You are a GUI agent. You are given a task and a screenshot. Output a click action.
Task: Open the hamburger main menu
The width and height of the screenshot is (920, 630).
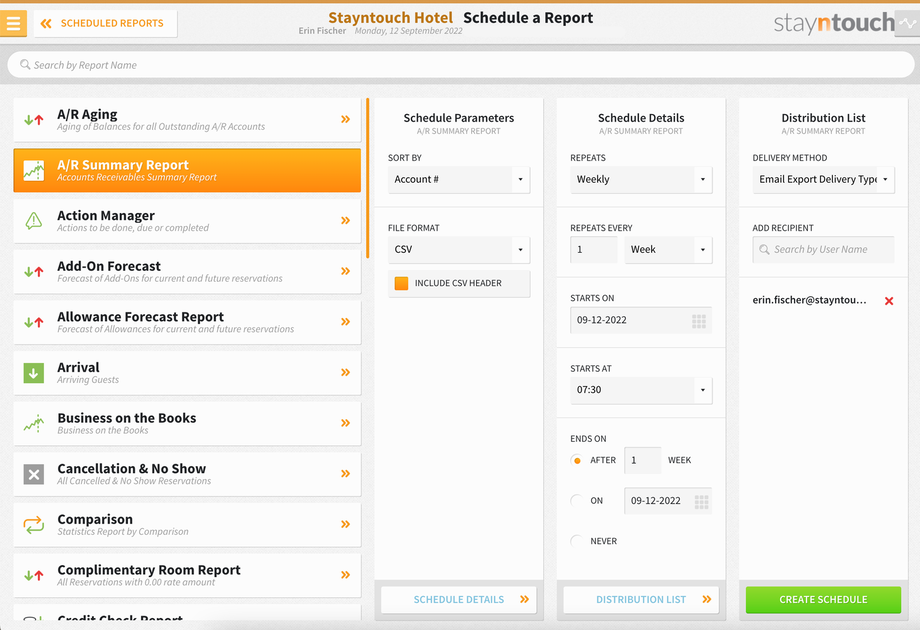click(x=13, y=23)
